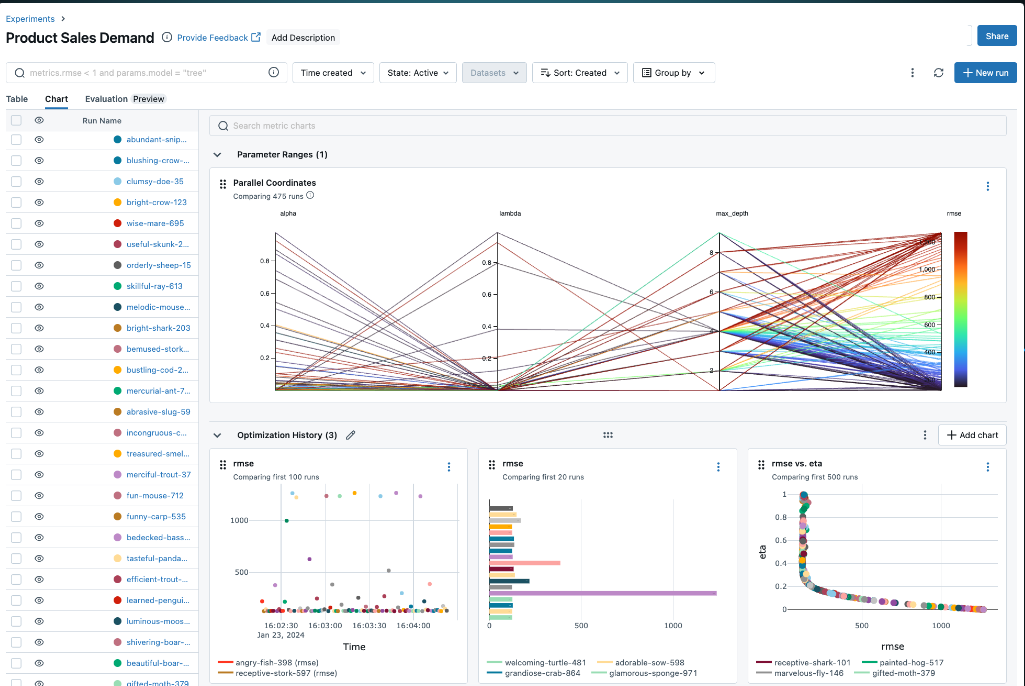Select checkbox for abrasive-slug-59
This screenshot has width=1025, height=686.
16,411
